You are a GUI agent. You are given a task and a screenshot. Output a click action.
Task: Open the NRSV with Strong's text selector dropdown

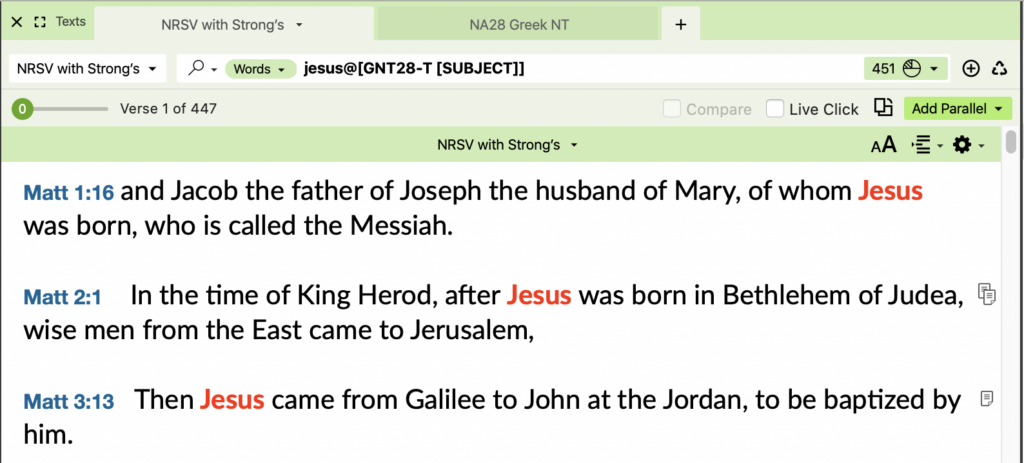[x=86, y=69]
